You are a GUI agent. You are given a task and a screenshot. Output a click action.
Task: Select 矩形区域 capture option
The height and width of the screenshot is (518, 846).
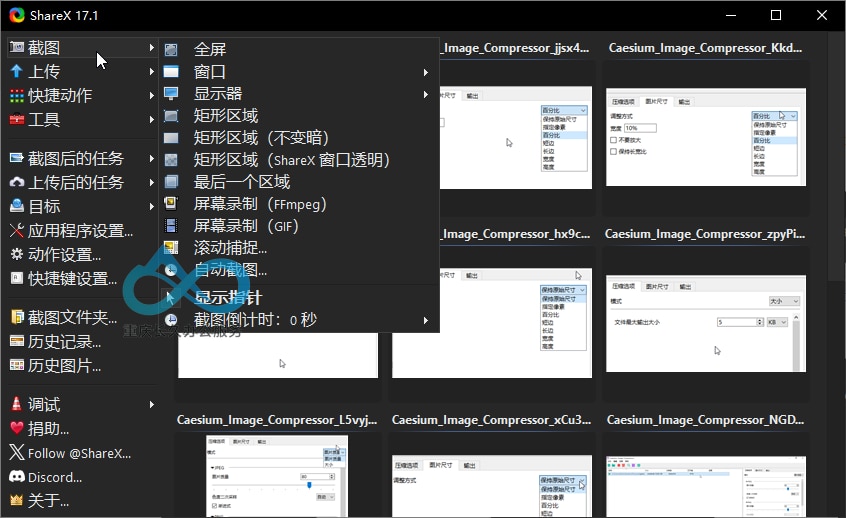tap(299, 115)
